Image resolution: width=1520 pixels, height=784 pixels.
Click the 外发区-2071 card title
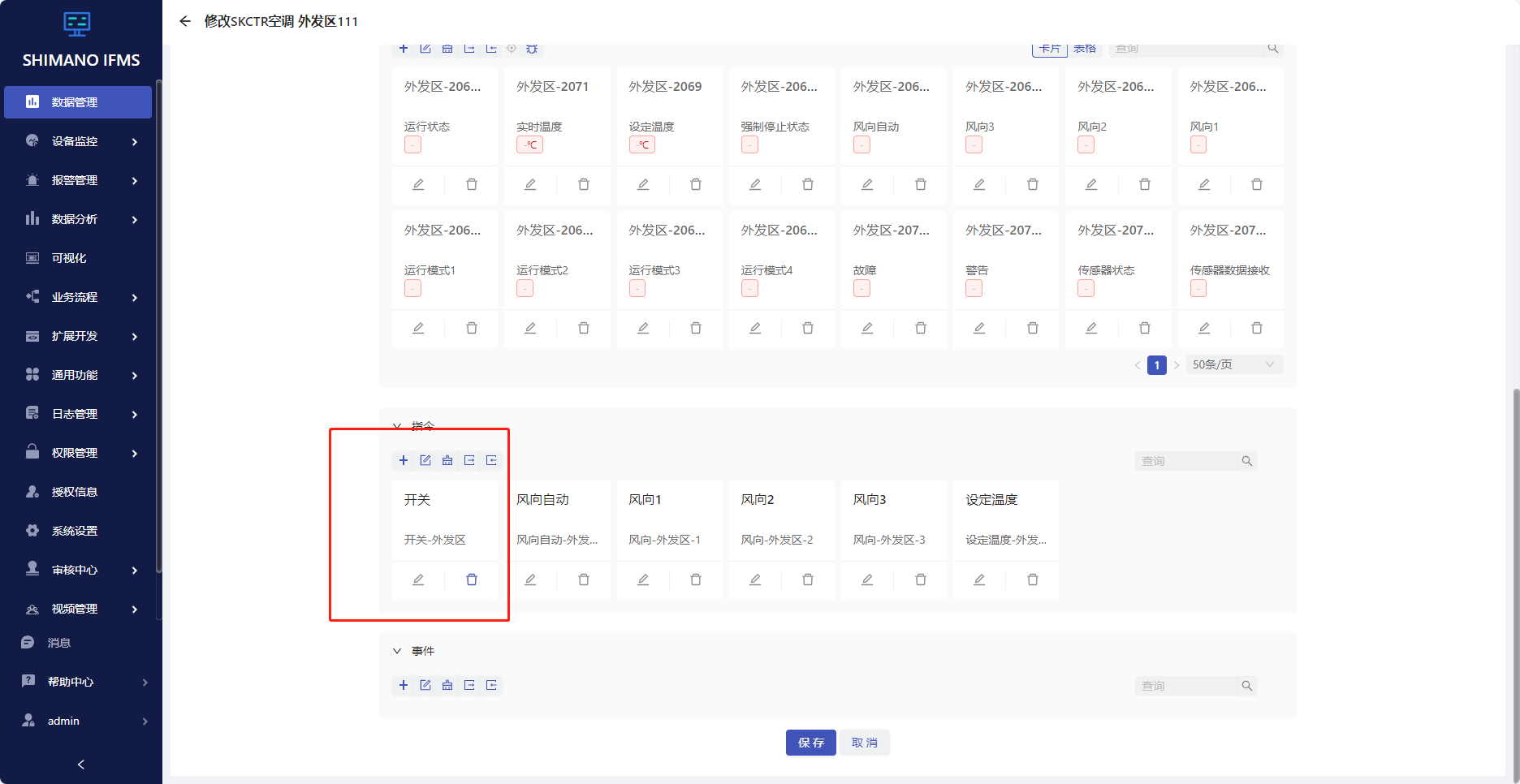point(552,87)
